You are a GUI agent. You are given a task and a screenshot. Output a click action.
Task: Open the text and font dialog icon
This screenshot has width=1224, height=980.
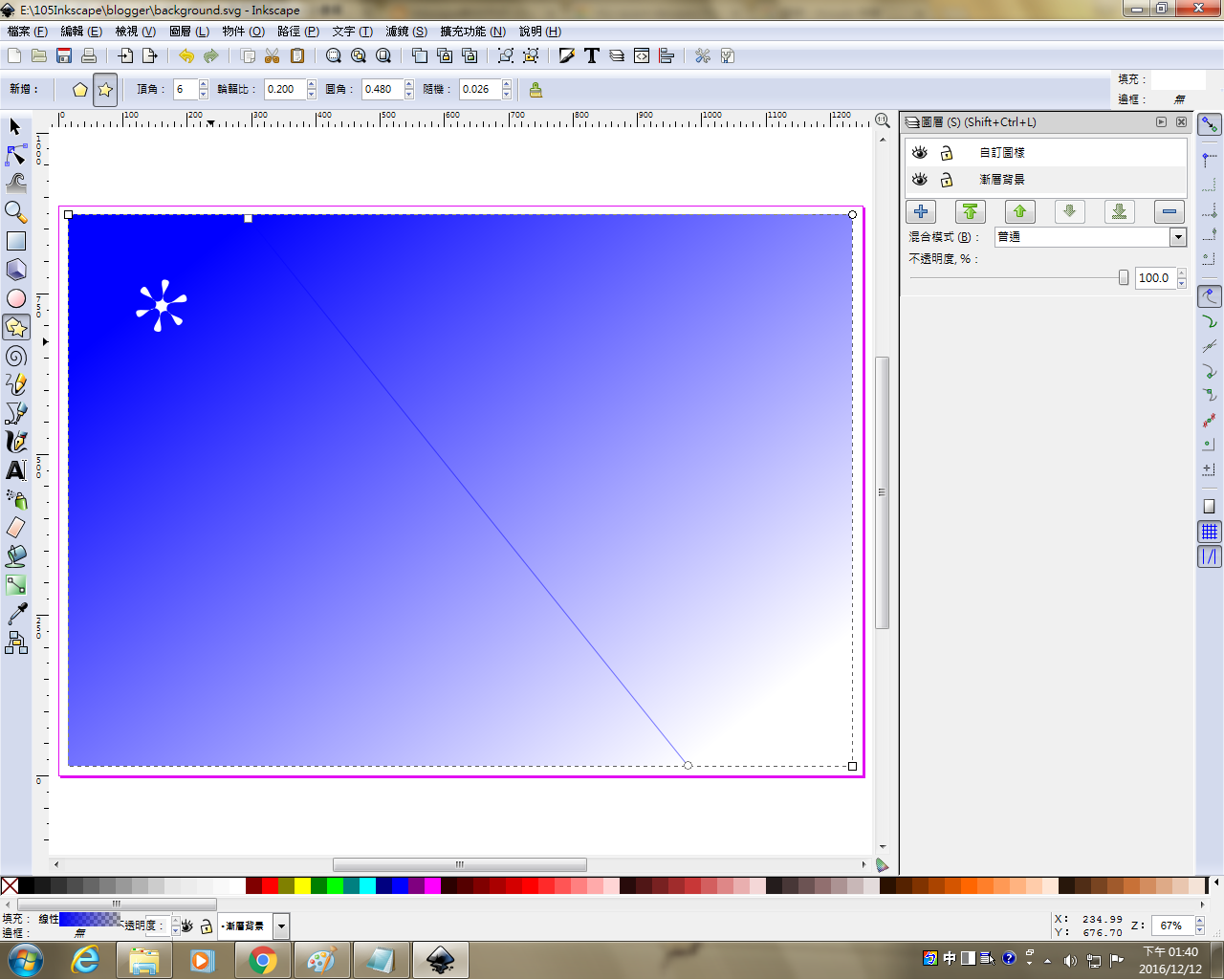[592, 55]
